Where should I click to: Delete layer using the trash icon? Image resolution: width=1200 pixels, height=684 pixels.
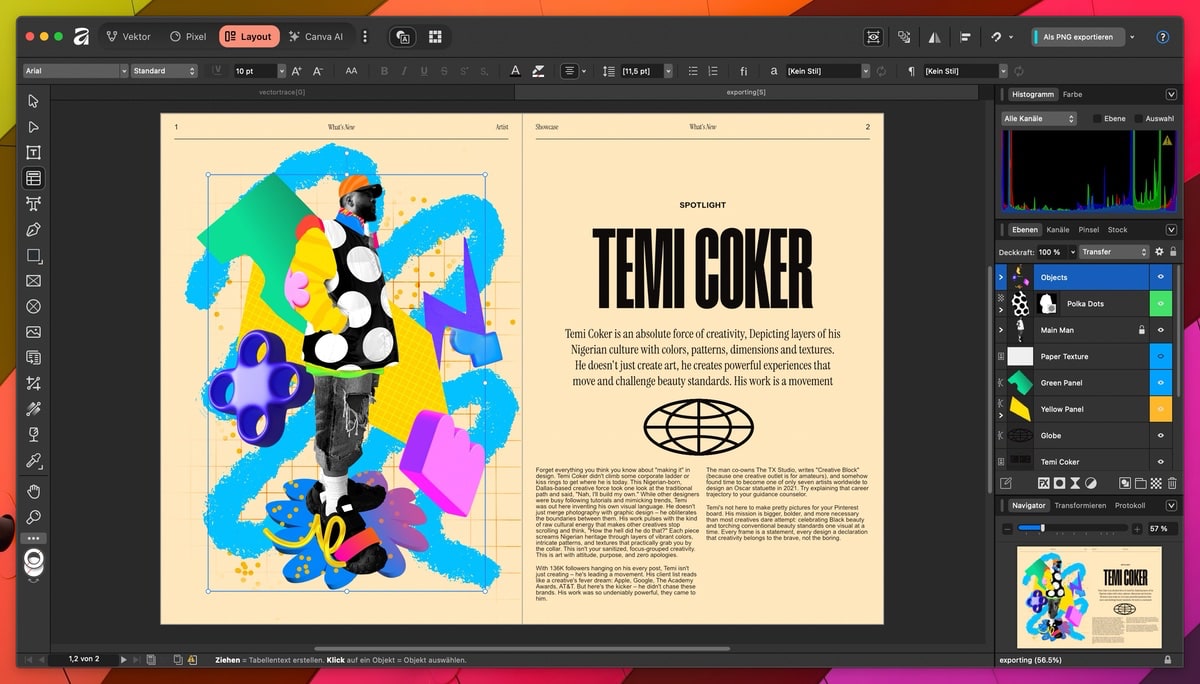pos(1172,483)
